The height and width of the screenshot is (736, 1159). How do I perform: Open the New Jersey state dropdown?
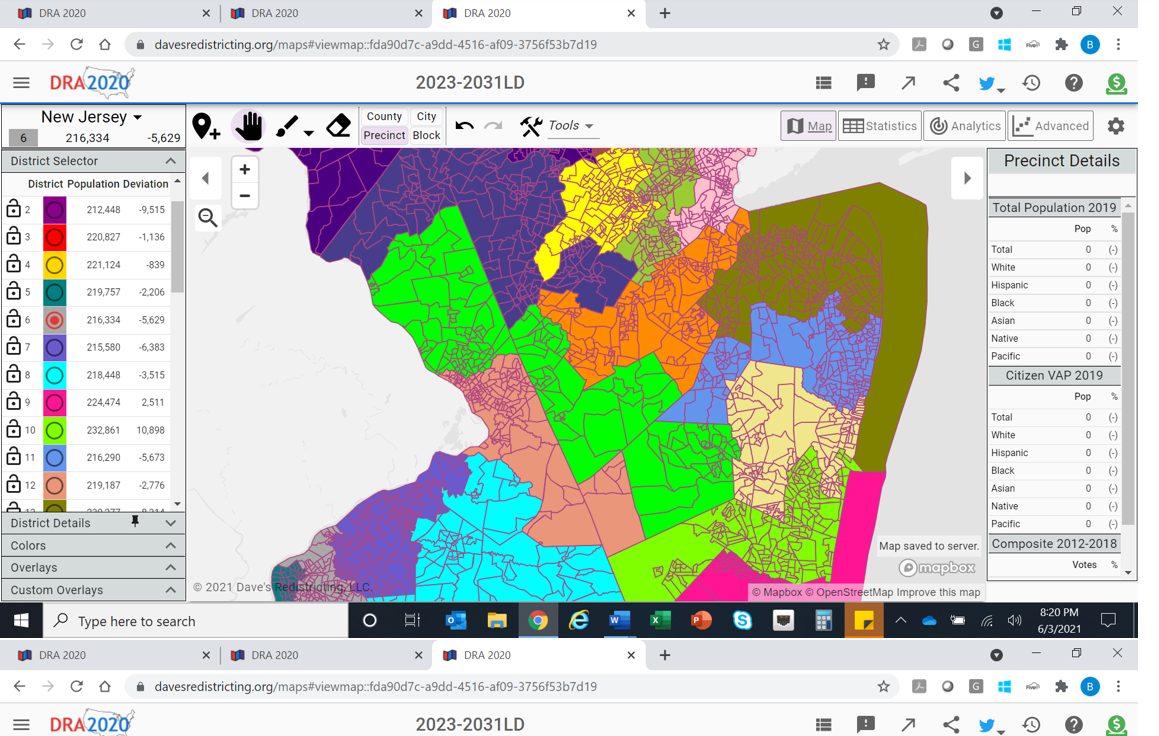coord(92,117)
